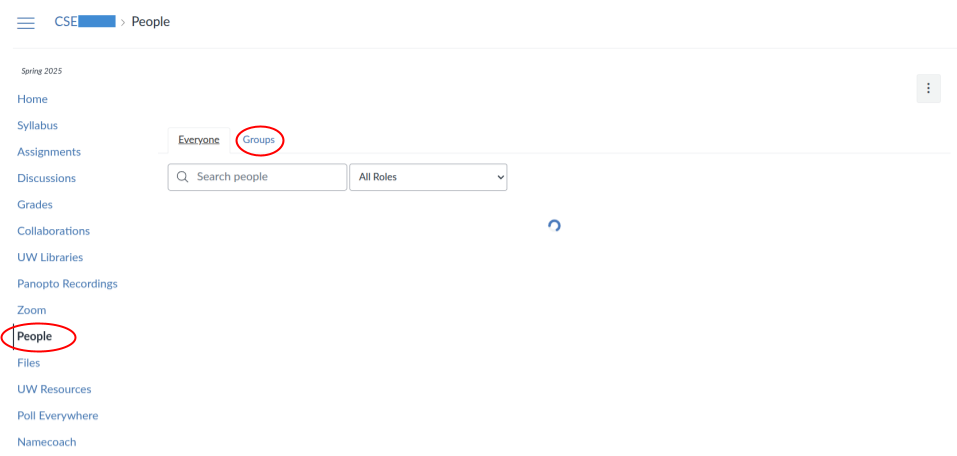957x456 pixels.
Task: Open the Syllabus page
Action: pyautogui.click(x=37, y=125)
